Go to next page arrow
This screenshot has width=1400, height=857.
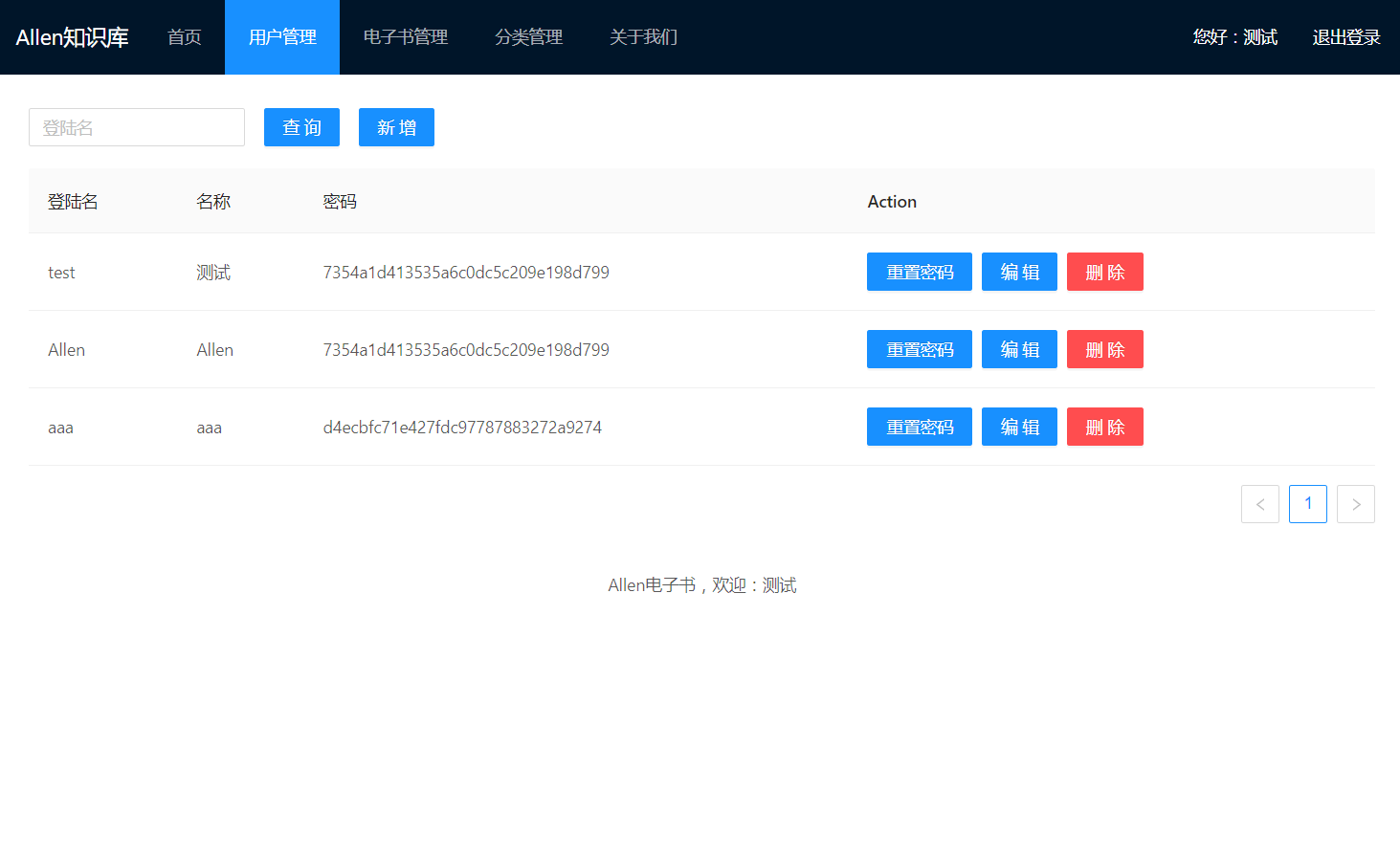(1355, 504)
